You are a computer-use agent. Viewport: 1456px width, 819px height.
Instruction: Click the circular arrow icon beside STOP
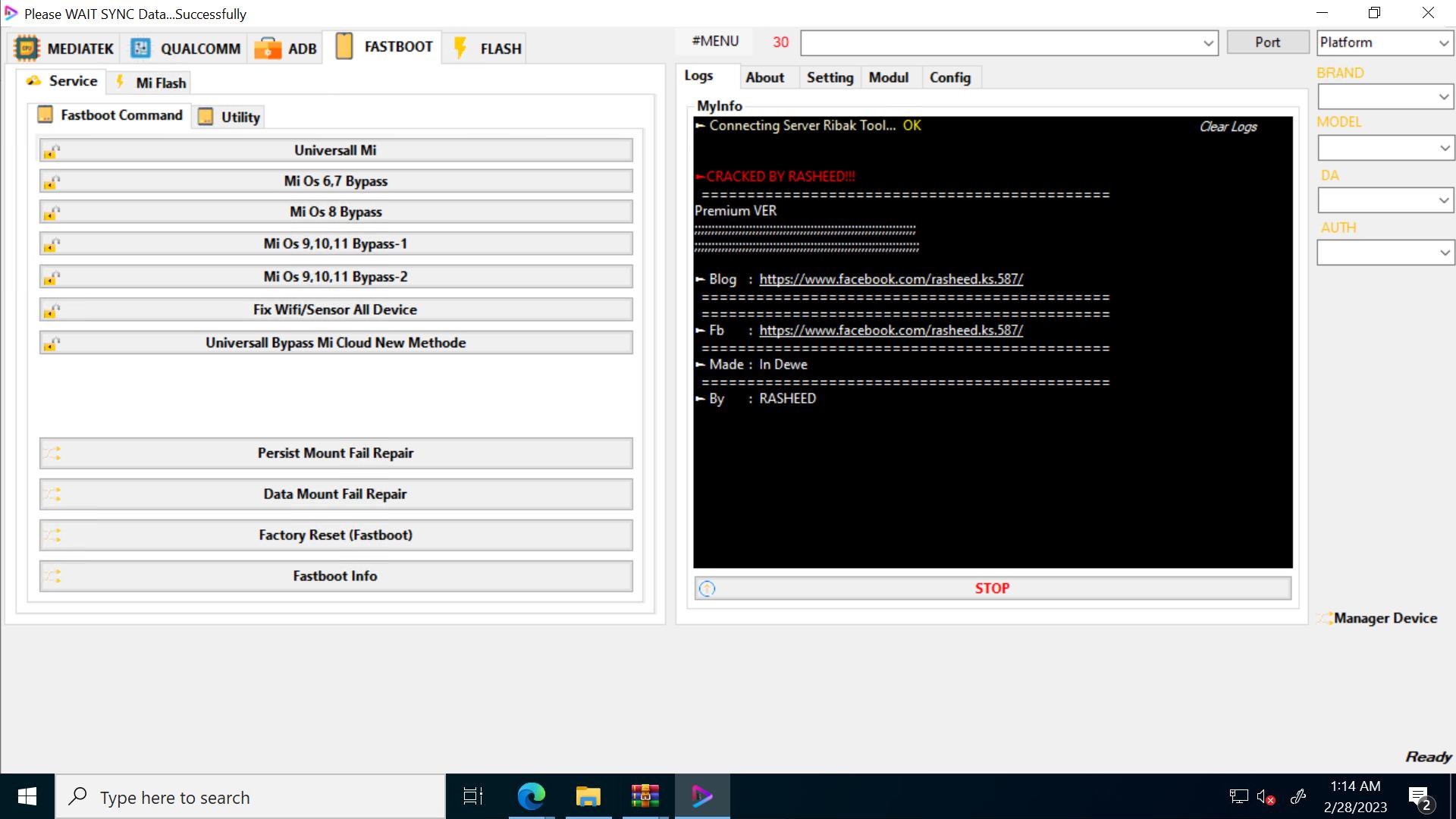click(x=707, y=588)
